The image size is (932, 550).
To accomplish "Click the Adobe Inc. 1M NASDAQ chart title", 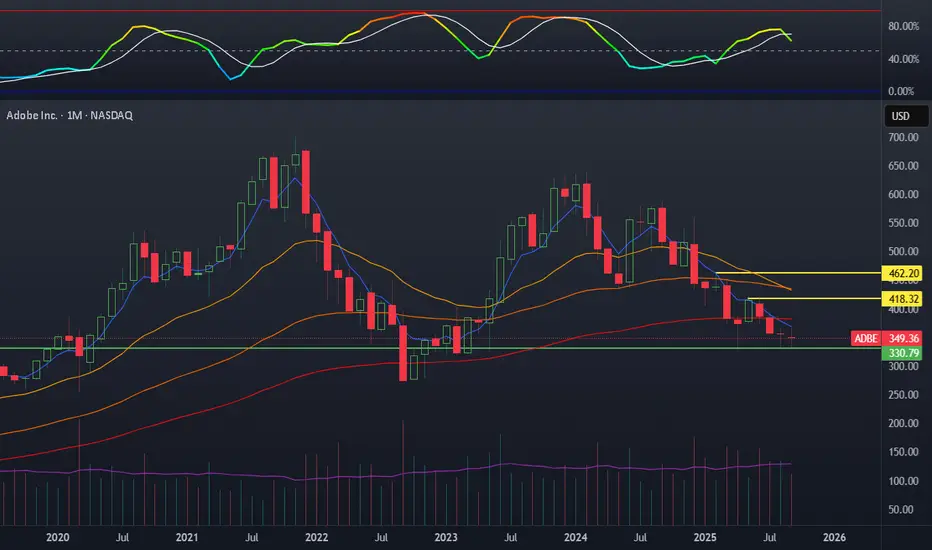I will [70, 115].
